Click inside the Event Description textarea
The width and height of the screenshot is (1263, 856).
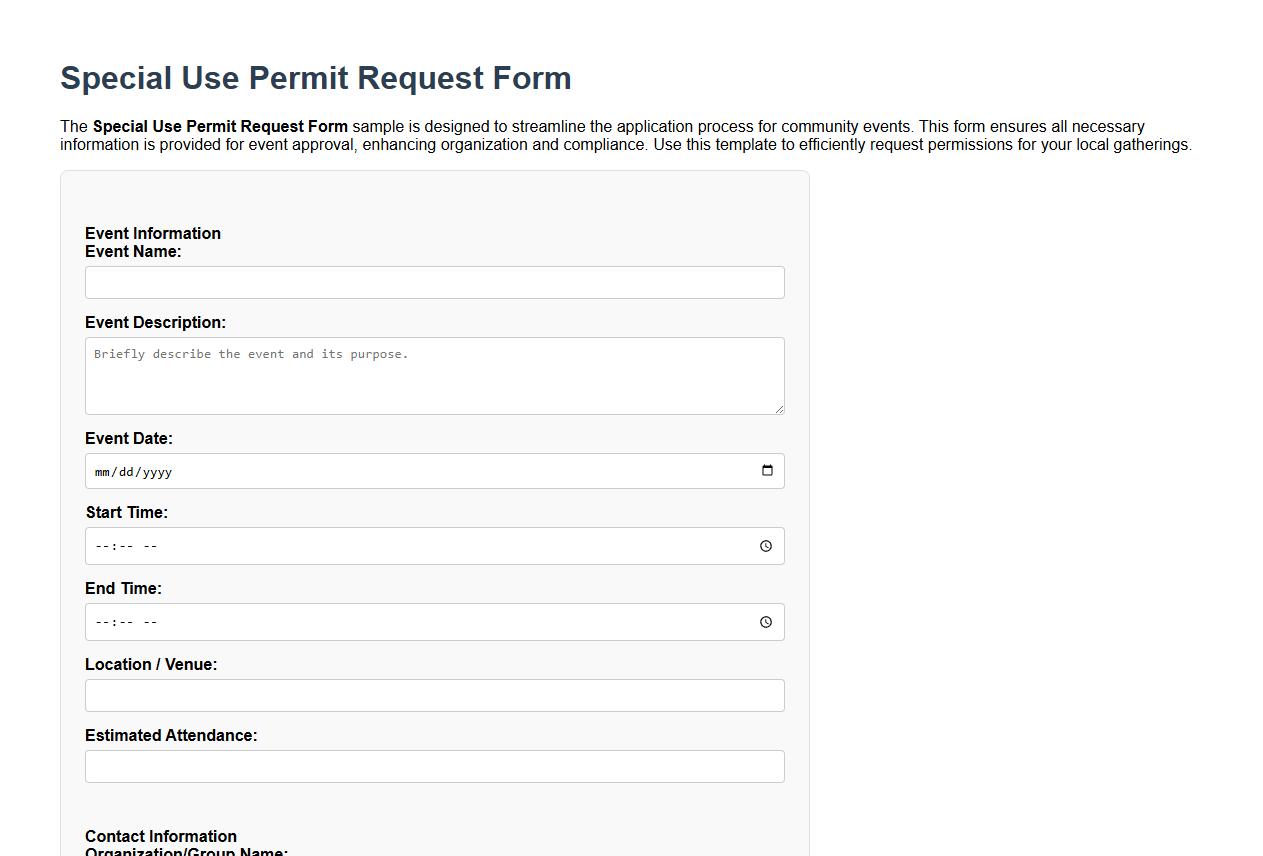pyautogui.click(x=434, y=375)
